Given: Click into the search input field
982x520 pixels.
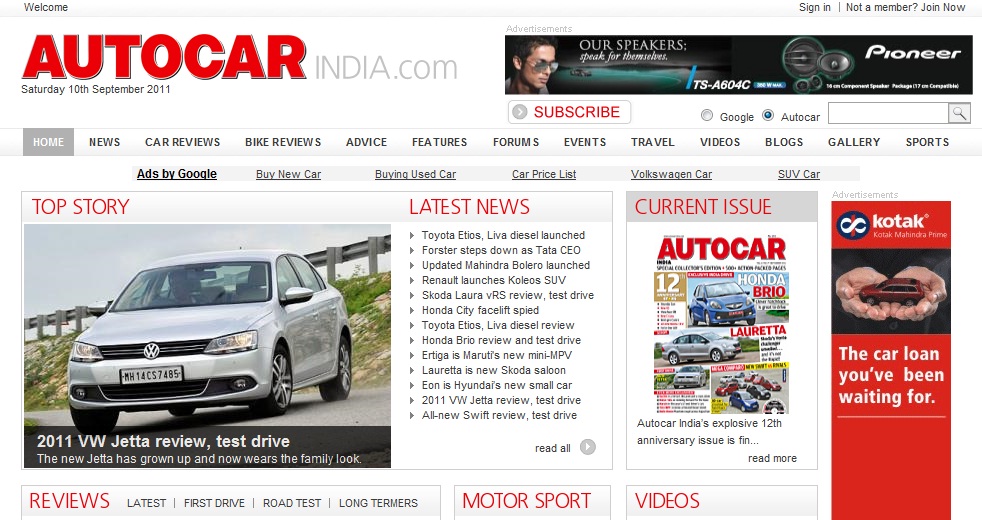Looking at the screenshot, I should point(888,113).
